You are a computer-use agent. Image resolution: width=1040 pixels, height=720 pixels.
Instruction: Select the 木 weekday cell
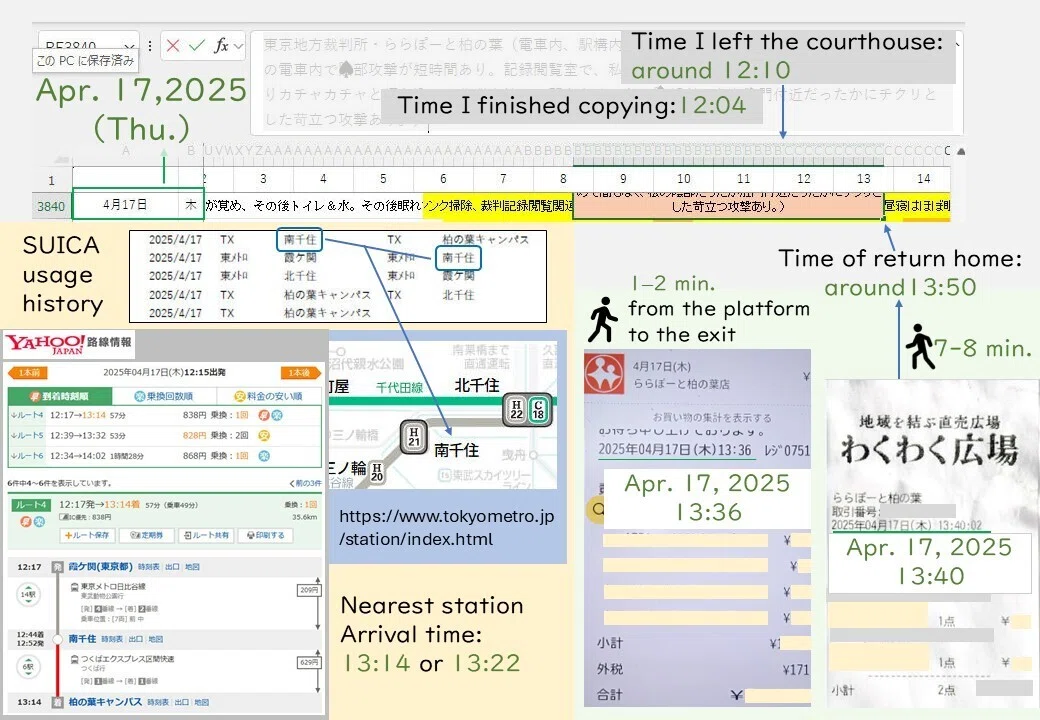191,205
